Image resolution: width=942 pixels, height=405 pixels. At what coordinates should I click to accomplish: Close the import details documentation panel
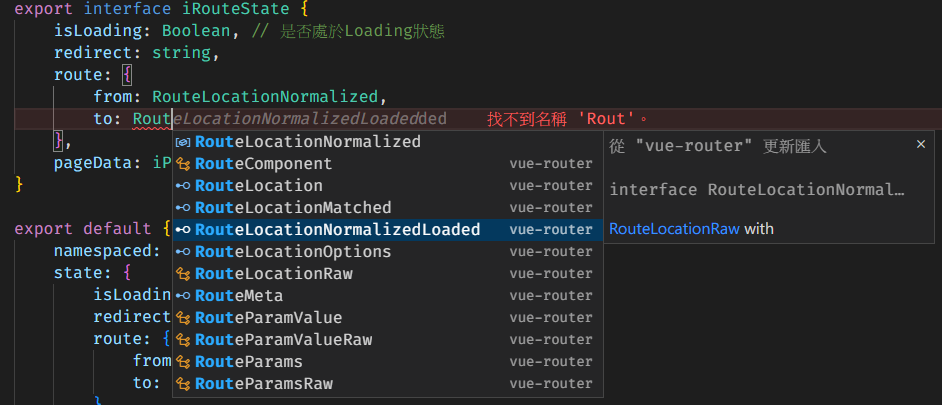point(920,144)
